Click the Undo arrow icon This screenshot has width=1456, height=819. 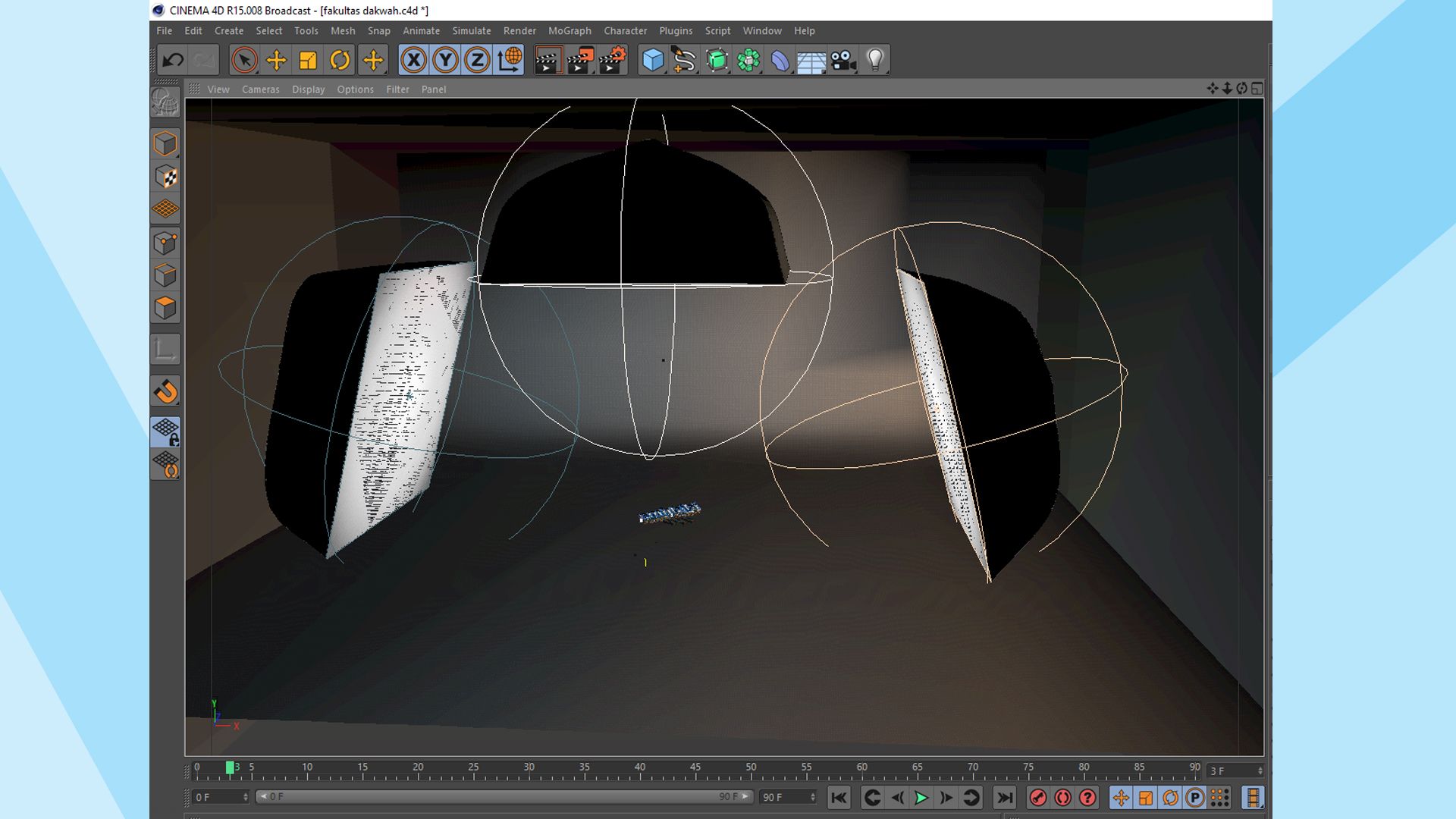click(x=173, y=60)
